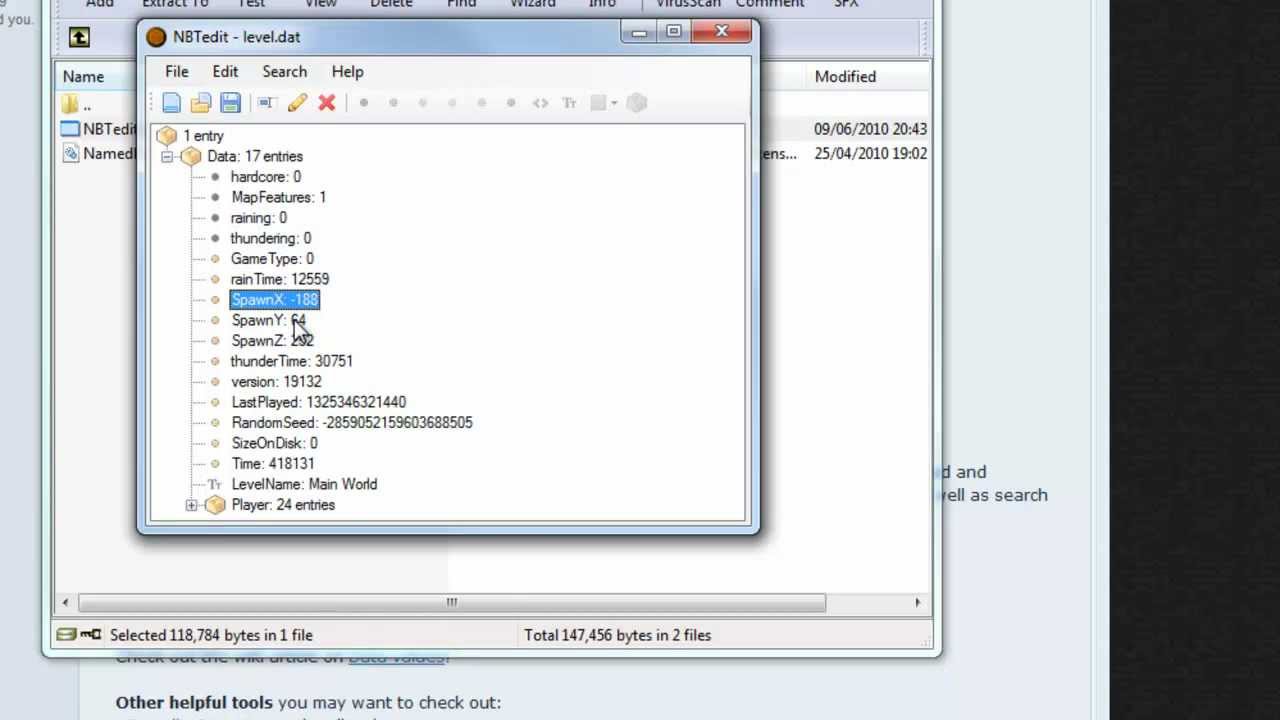
Task: Open the Search menu in NBTedit
Action: 285,72
